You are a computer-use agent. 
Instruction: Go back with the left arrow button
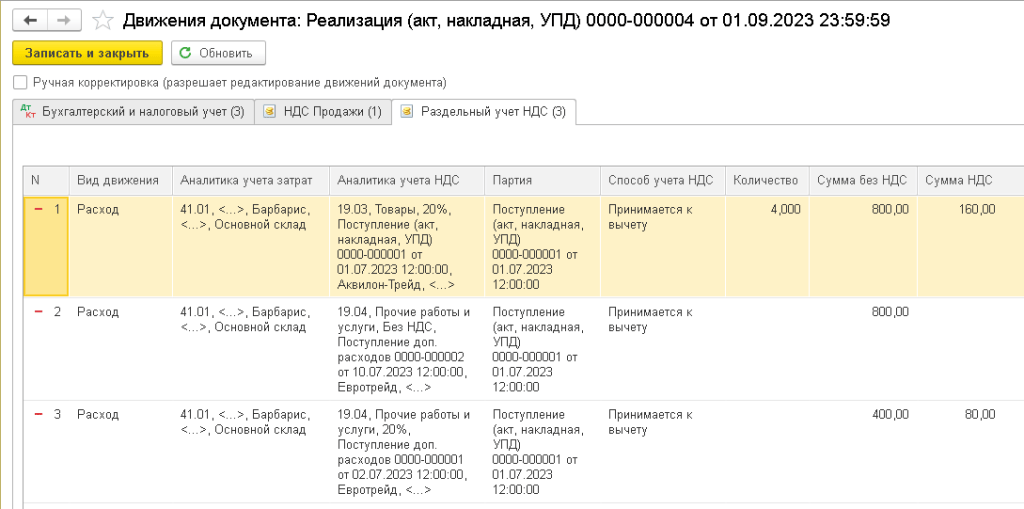click(x=31, y=21)
